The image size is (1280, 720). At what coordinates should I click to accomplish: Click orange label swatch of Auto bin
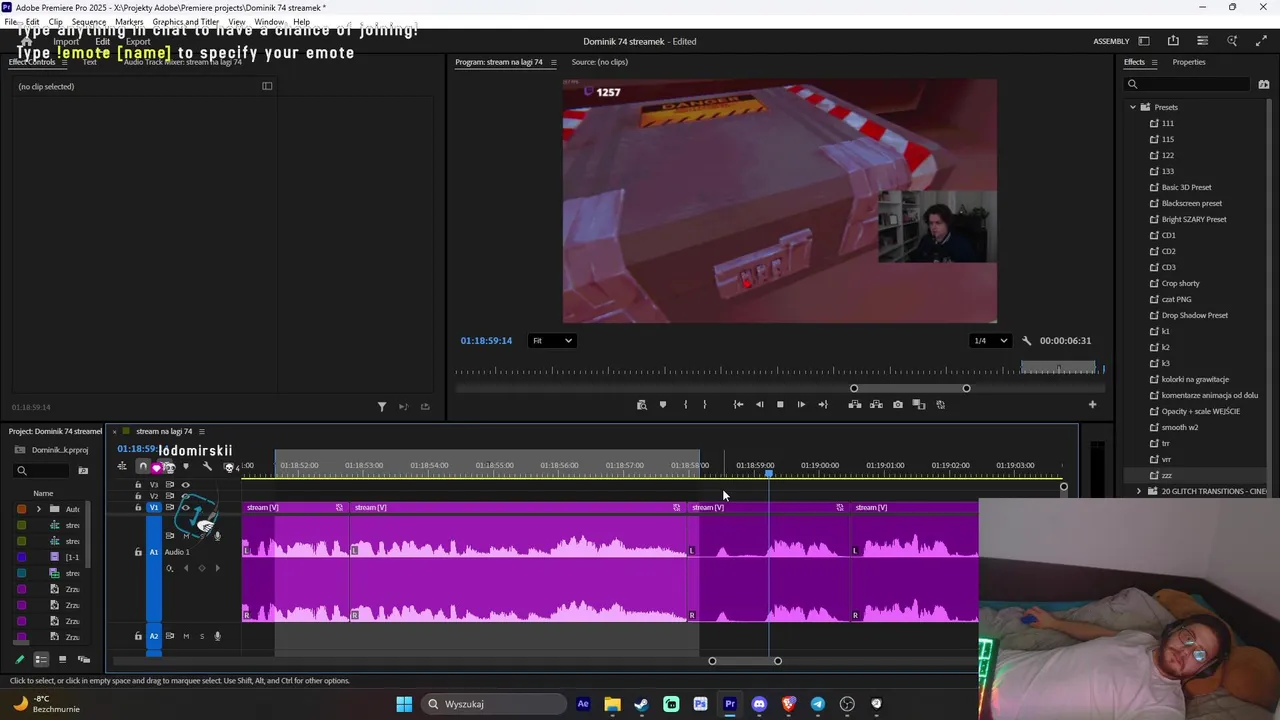pyautogui.click(x=22, y=509)
